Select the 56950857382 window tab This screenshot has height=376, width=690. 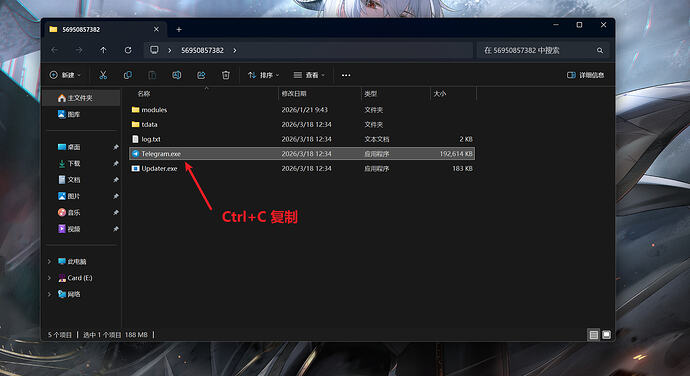tap(105, 29)
